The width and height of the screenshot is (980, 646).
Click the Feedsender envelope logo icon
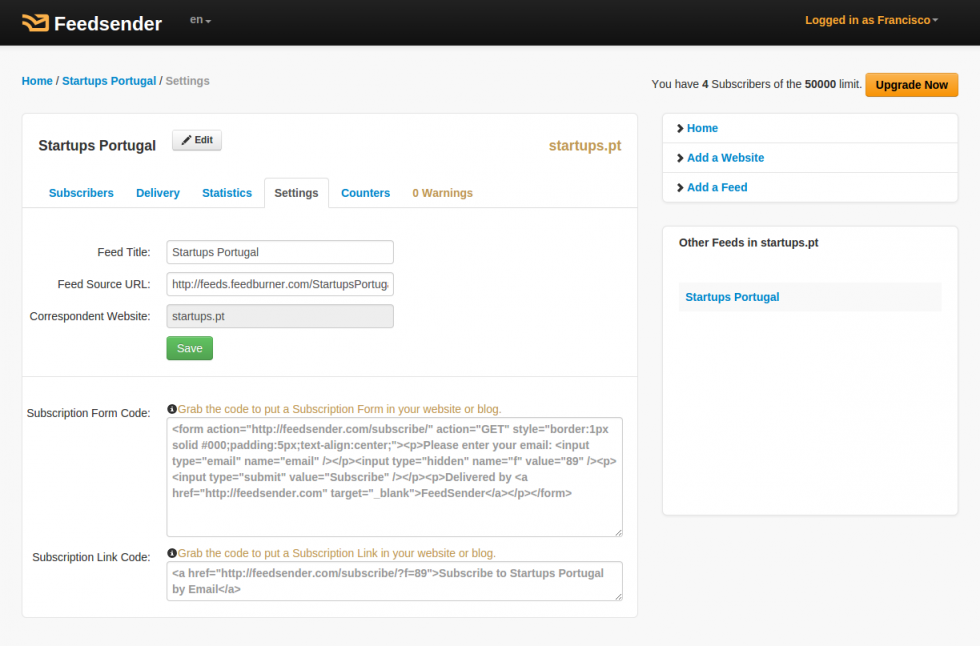35,22
